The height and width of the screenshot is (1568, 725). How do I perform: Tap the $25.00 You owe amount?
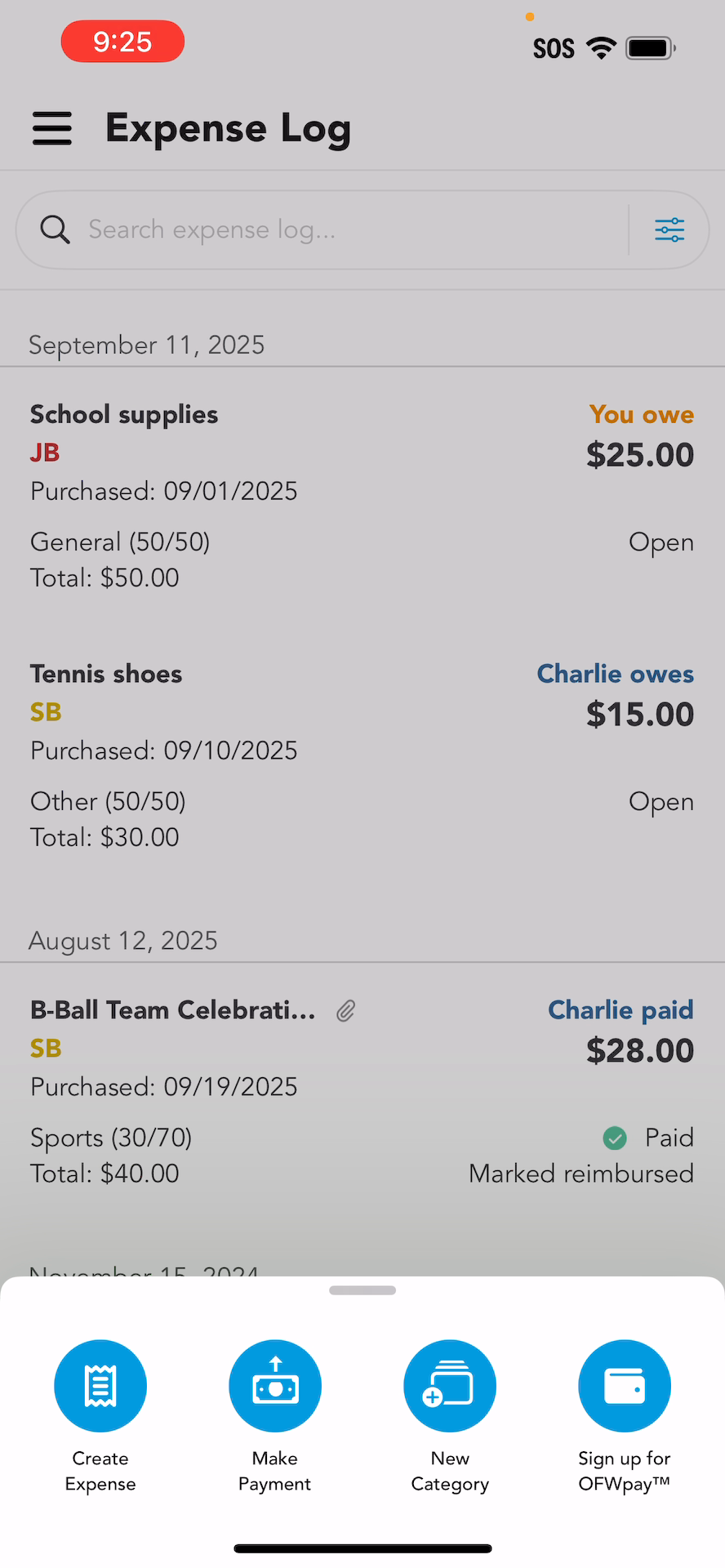pos(640,455)
